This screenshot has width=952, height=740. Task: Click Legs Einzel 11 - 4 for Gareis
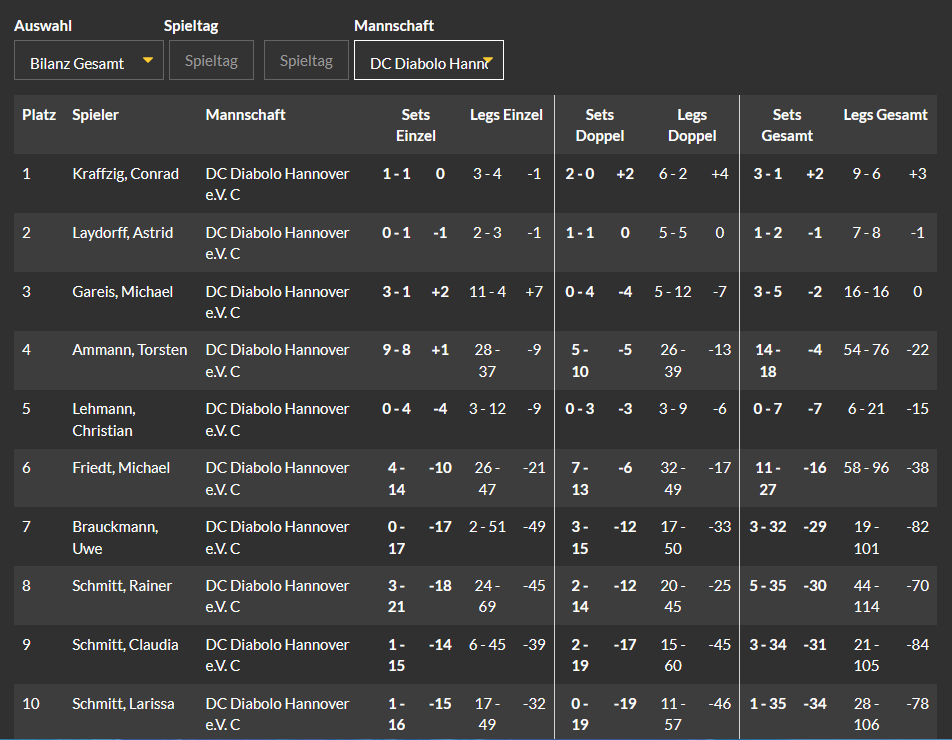point(488,292)
